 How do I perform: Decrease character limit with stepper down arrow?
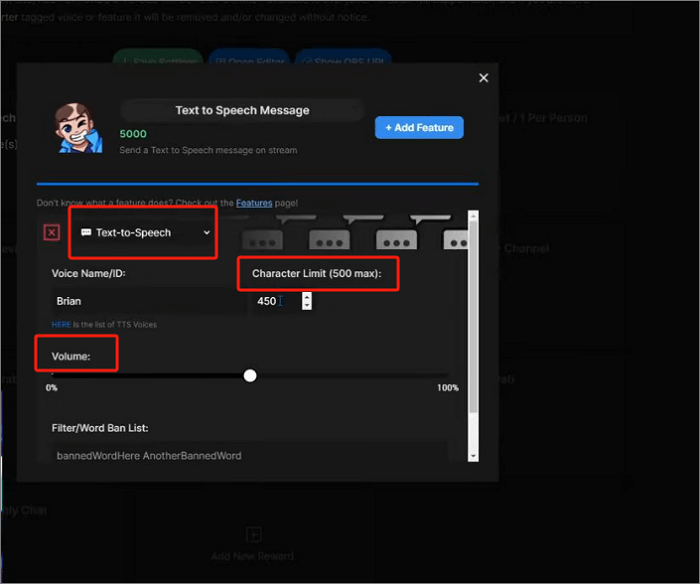pos(307,305)
